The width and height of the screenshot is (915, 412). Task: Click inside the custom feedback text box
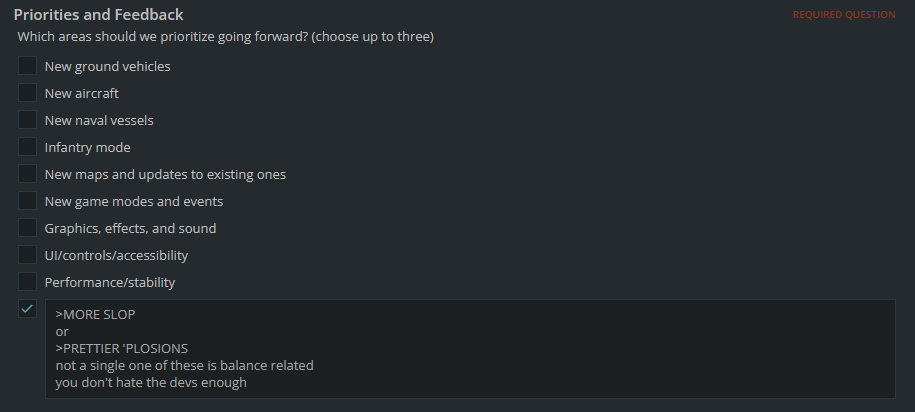(x=470, y=349)
